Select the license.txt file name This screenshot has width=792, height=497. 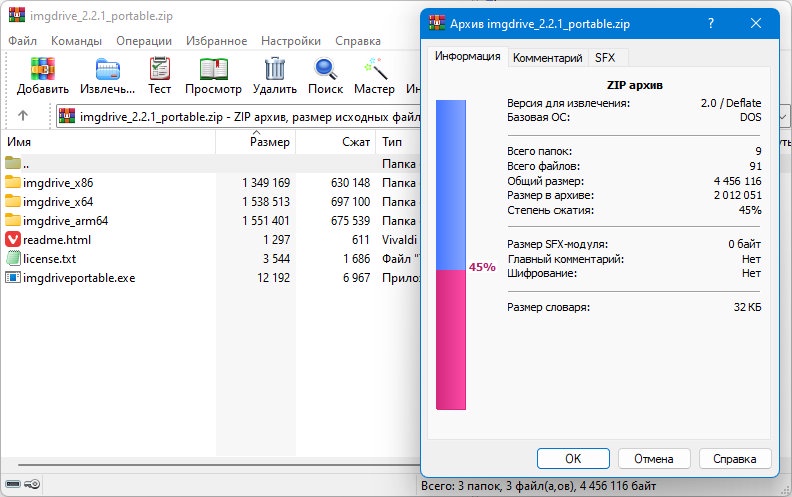pos(50,259)
